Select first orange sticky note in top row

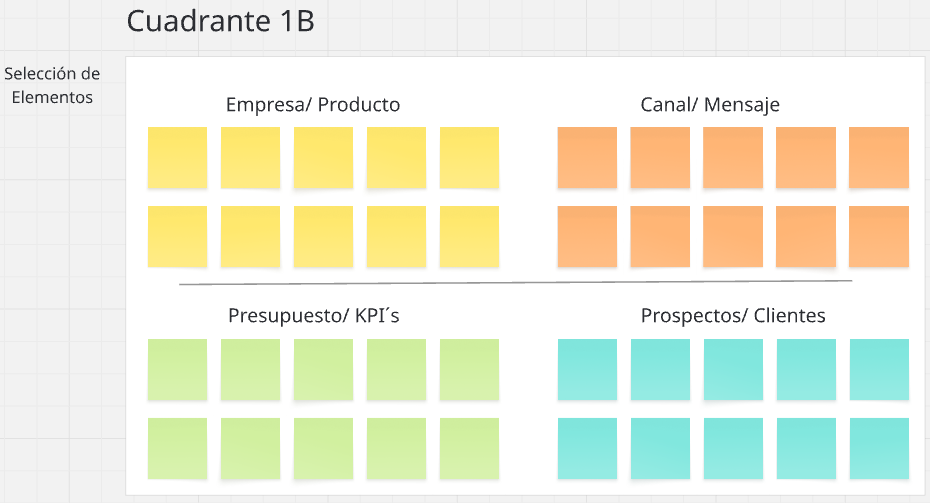(587, 157)
